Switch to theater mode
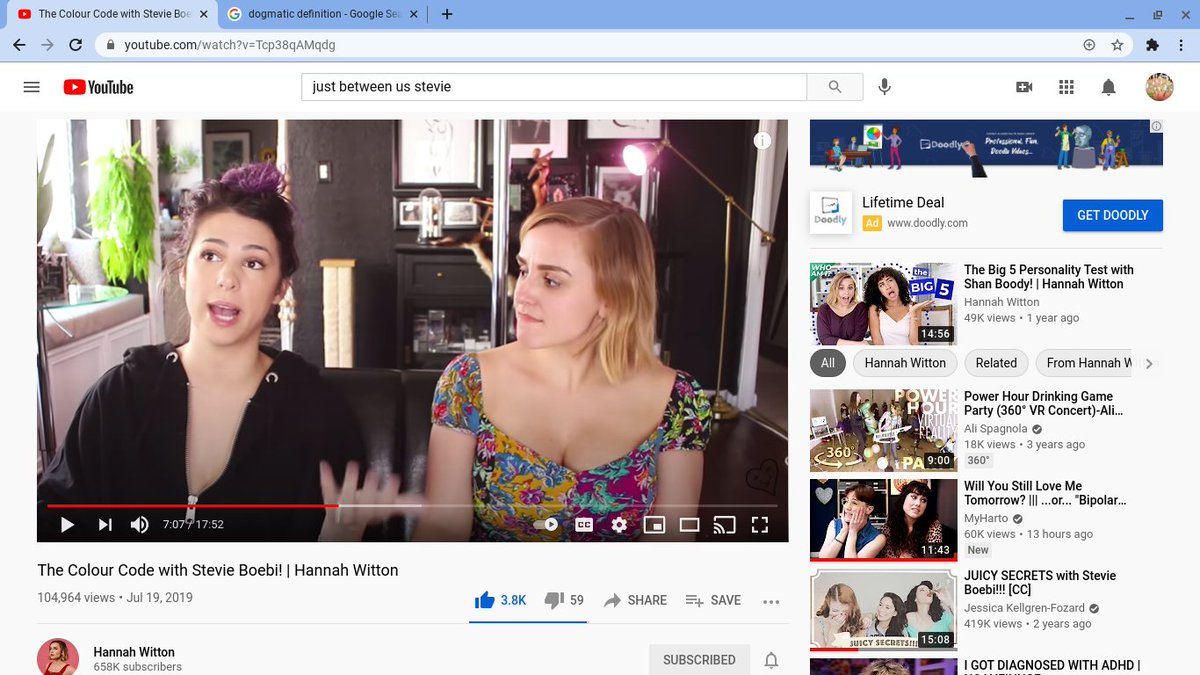Viewport: 1200px width, 675px height. tap(689, 524)
